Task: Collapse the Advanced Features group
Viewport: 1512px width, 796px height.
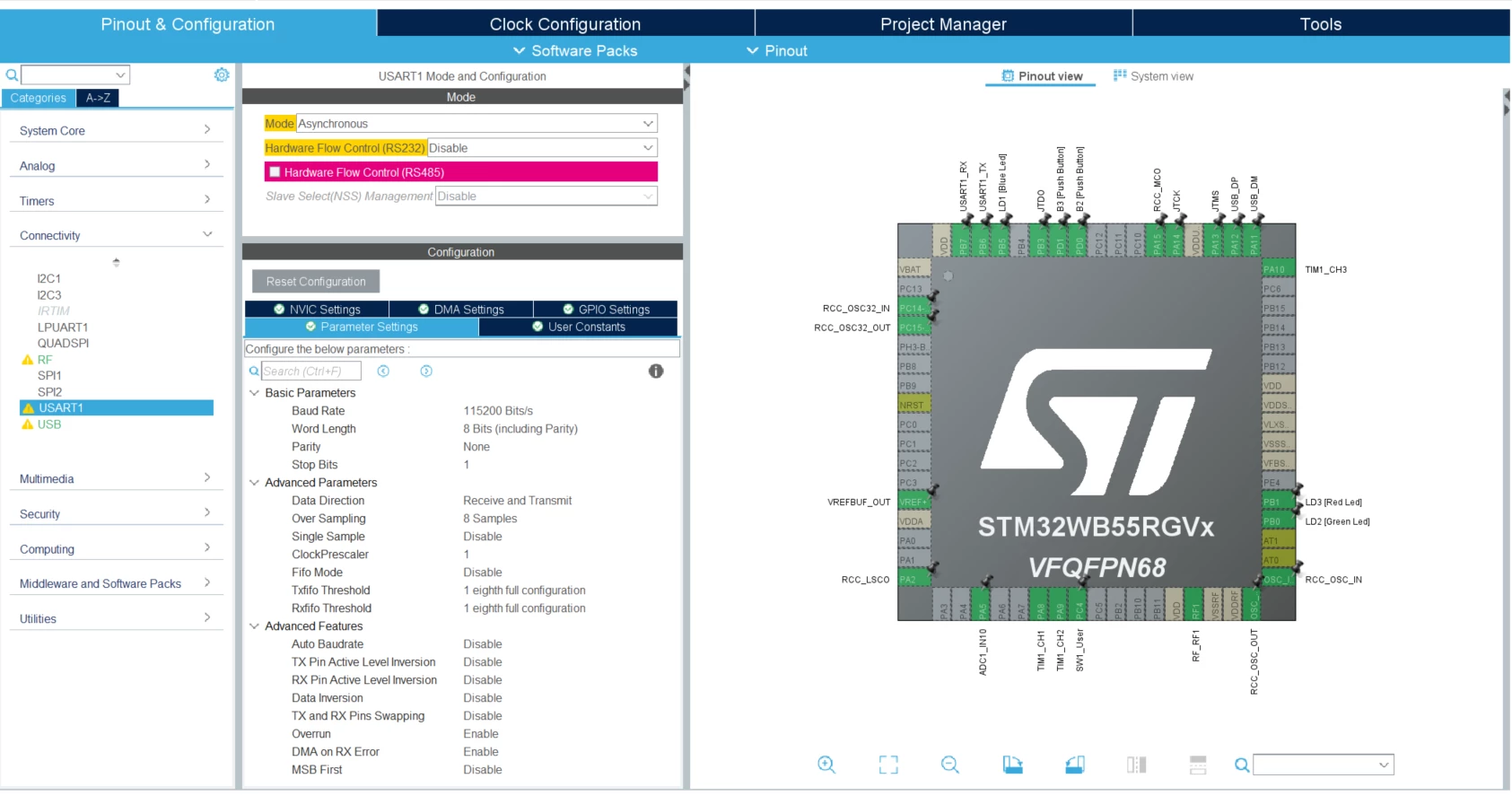Action: [x=254, y=626]
